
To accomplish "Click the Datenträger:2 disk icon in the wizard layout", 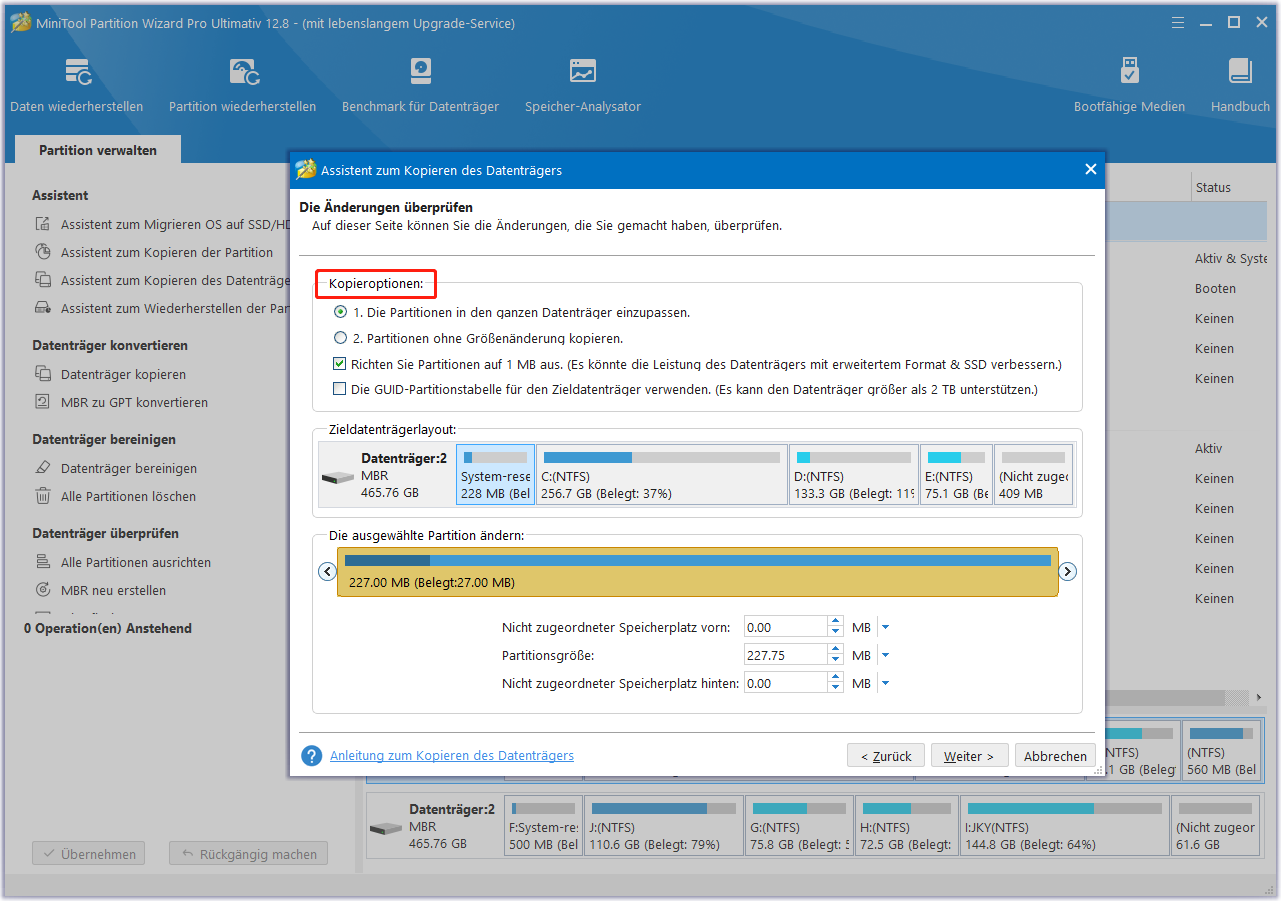I will pyautogui.click(x=336, y=477).
